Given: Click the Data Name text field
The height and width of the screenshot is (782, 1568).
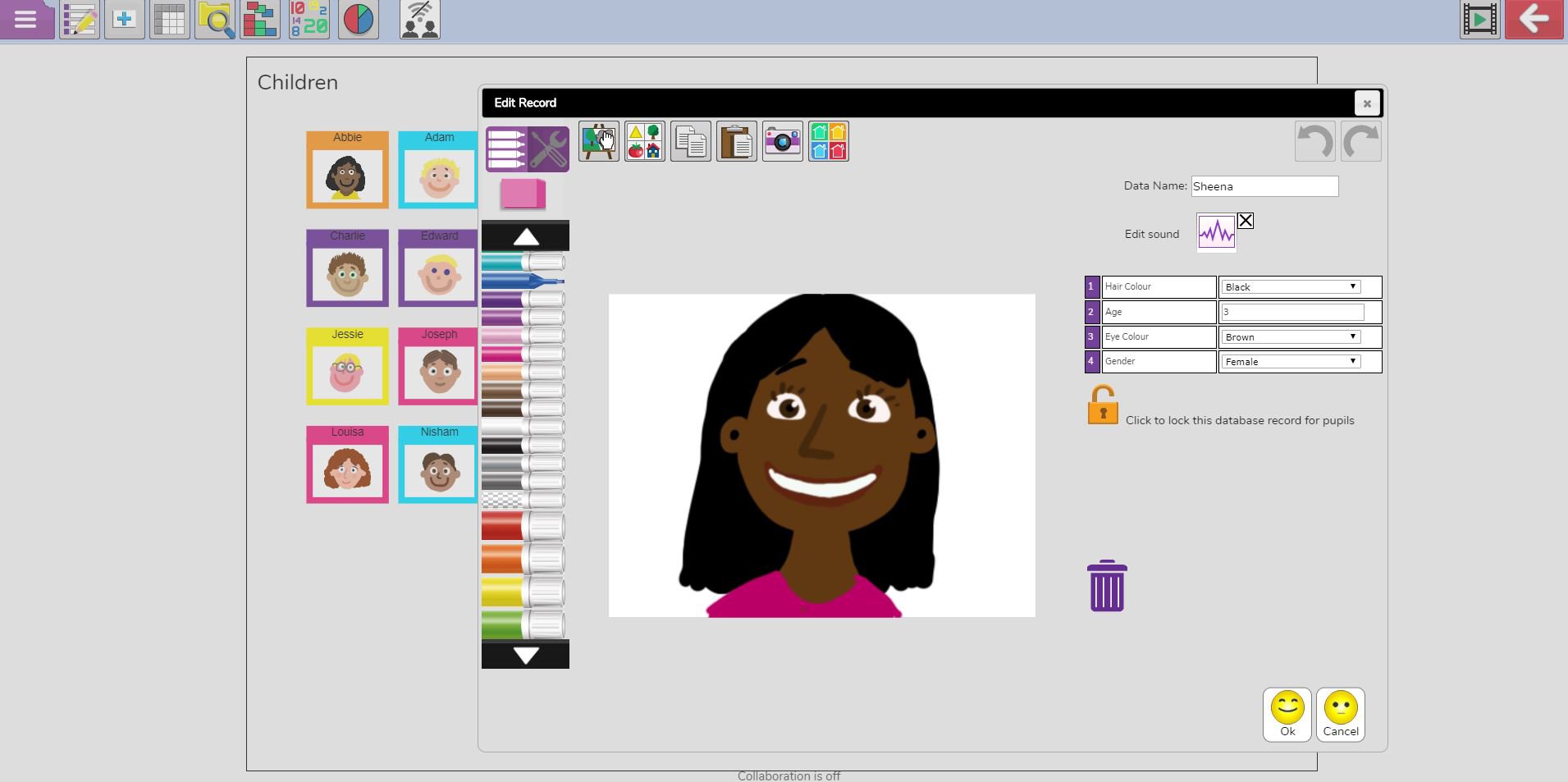Looking at the screenshot, I should [x=1264, y=186].
